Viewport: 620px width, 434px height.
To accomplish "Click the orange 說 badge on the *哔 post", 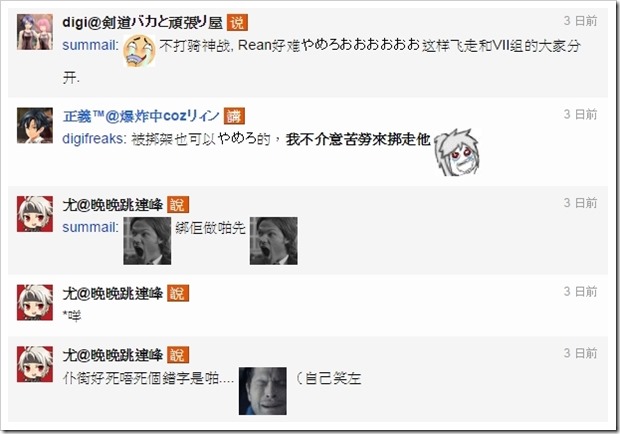I will coord(178,293).
